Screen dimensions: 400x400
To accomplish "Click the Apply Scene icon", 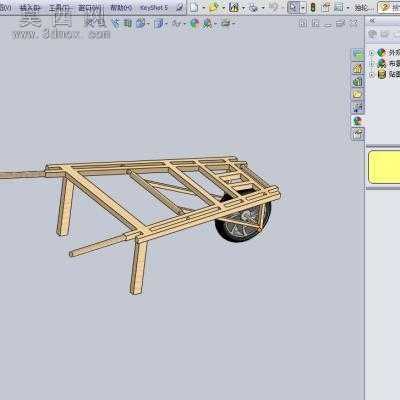I will coord(208,23).
